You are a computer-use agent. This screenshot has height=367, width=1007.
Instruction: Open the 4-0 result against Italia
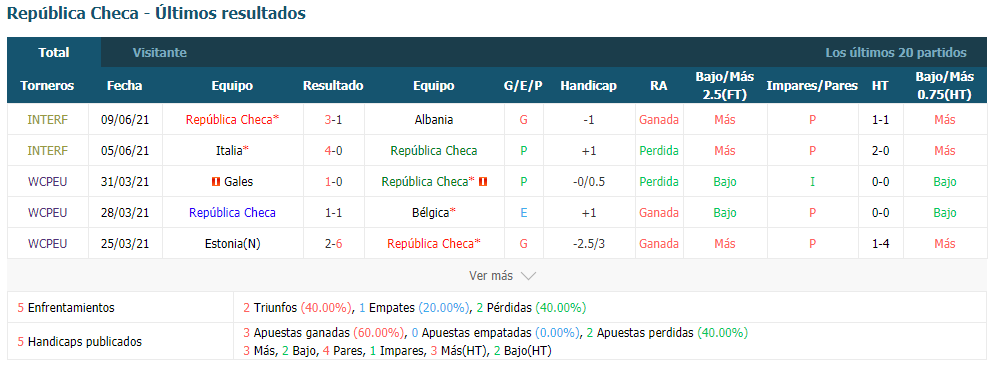(333, 150)
